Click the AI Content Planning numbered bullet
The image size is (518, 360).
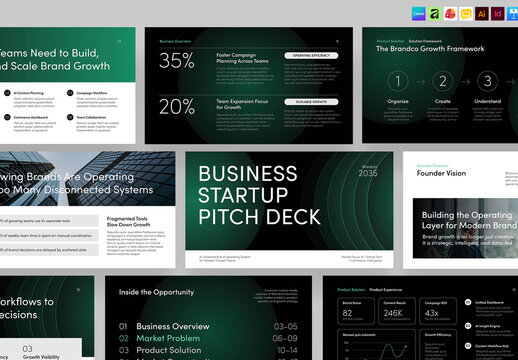click(x=7, y=93)
